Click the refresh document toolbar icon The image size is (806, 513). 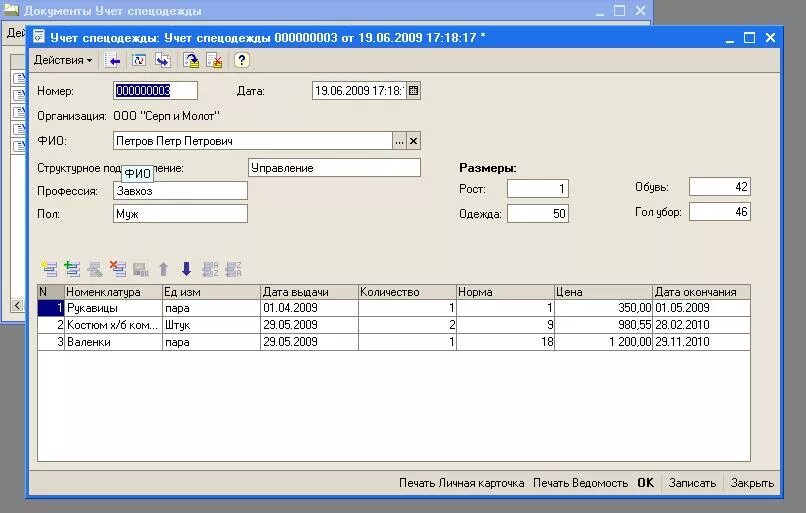click(x=139, y=61)
